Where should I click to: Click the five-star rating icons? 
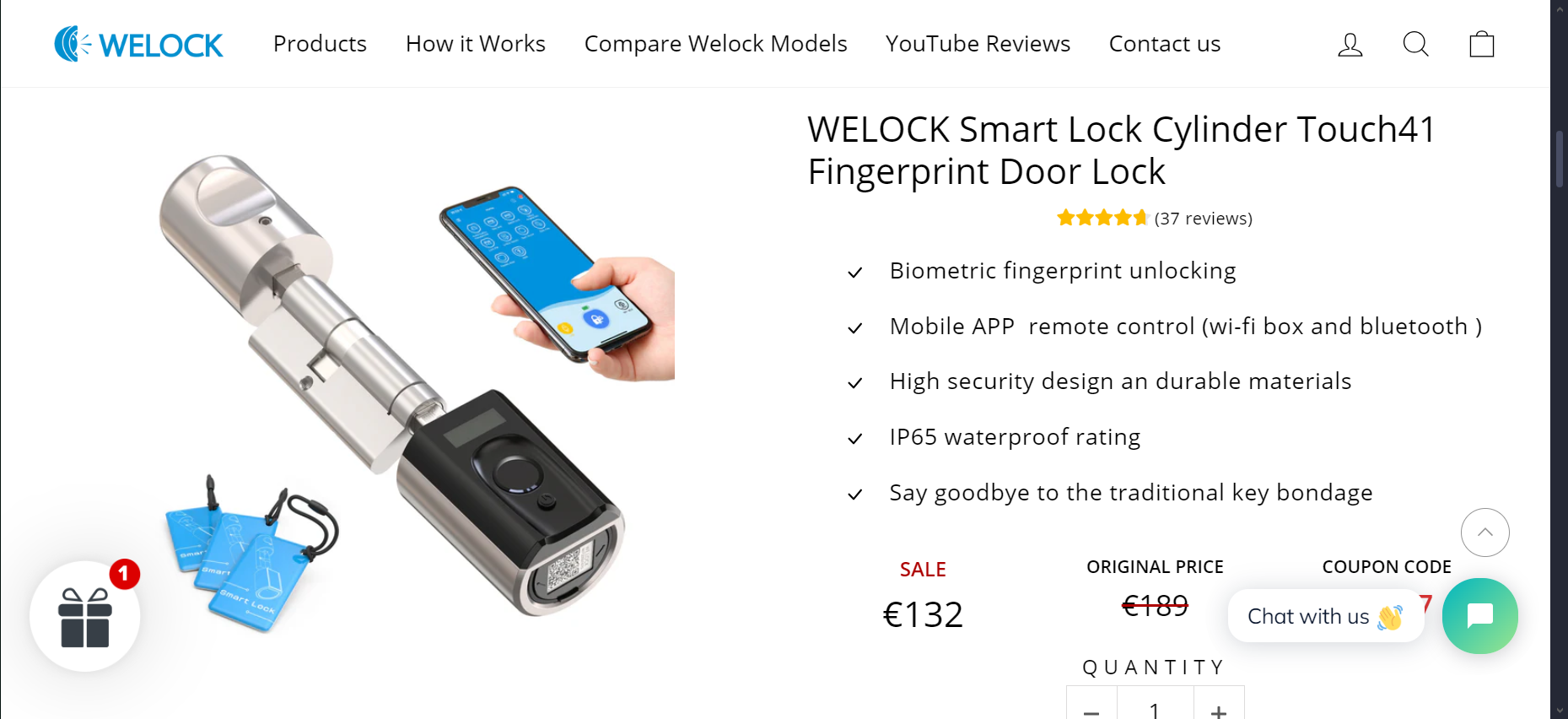(x=1102, y=219)
